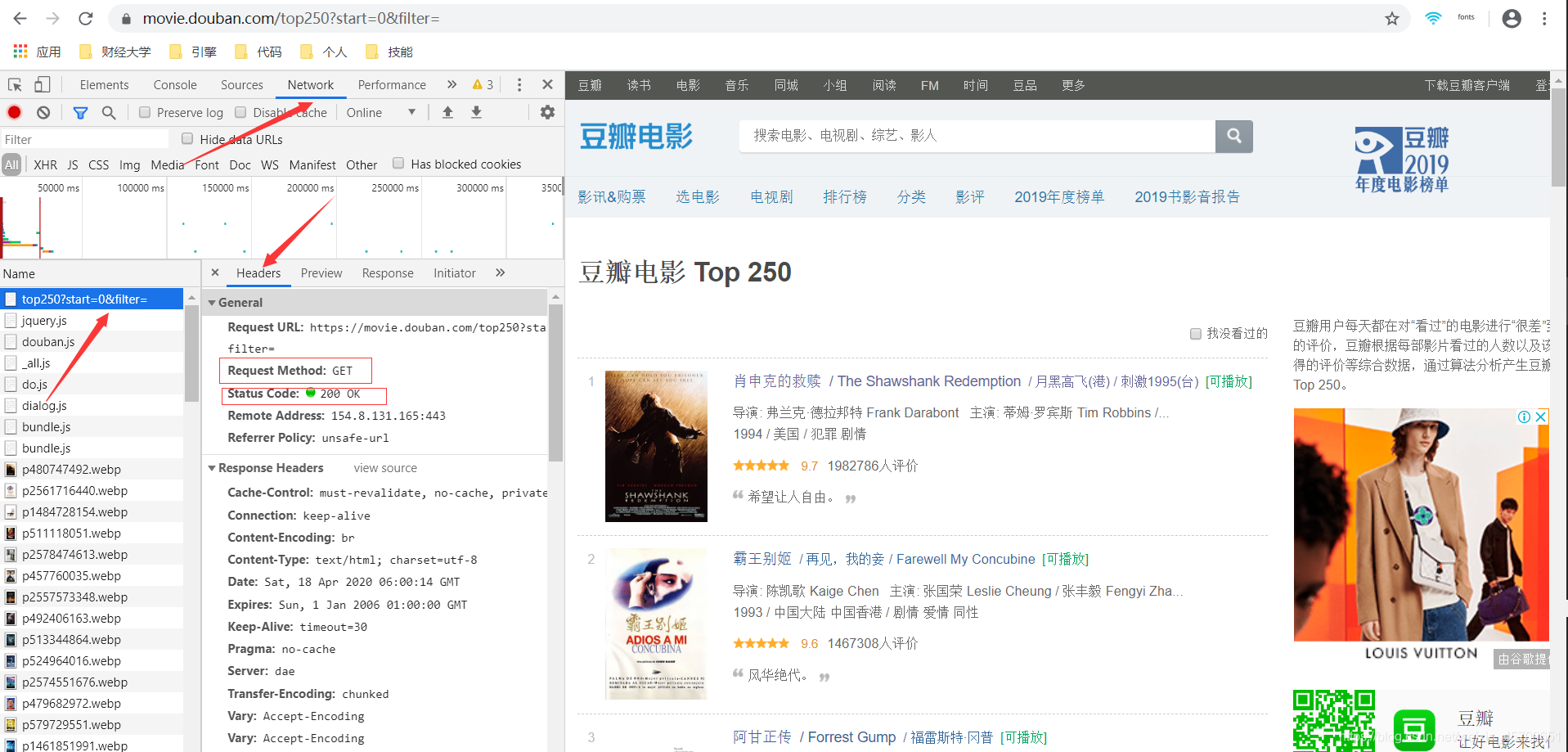Click the Shawshank Redemption poster thumbnail
This screenshot has width=1568, height=752.
coord(656,446)
